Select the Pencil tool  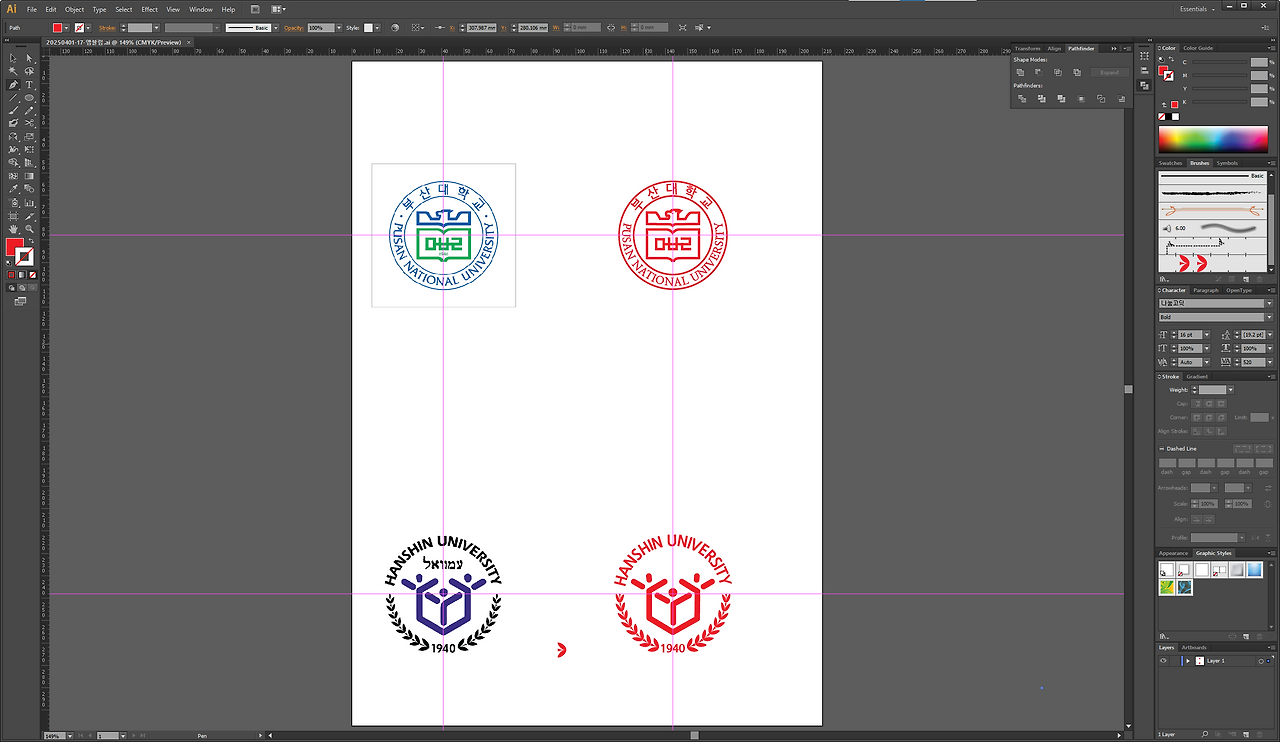coord(30,111)
